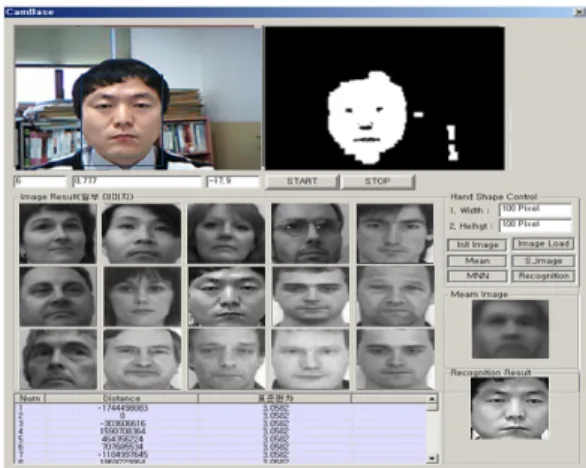Click the Width pixel input field

coord(536,210)
